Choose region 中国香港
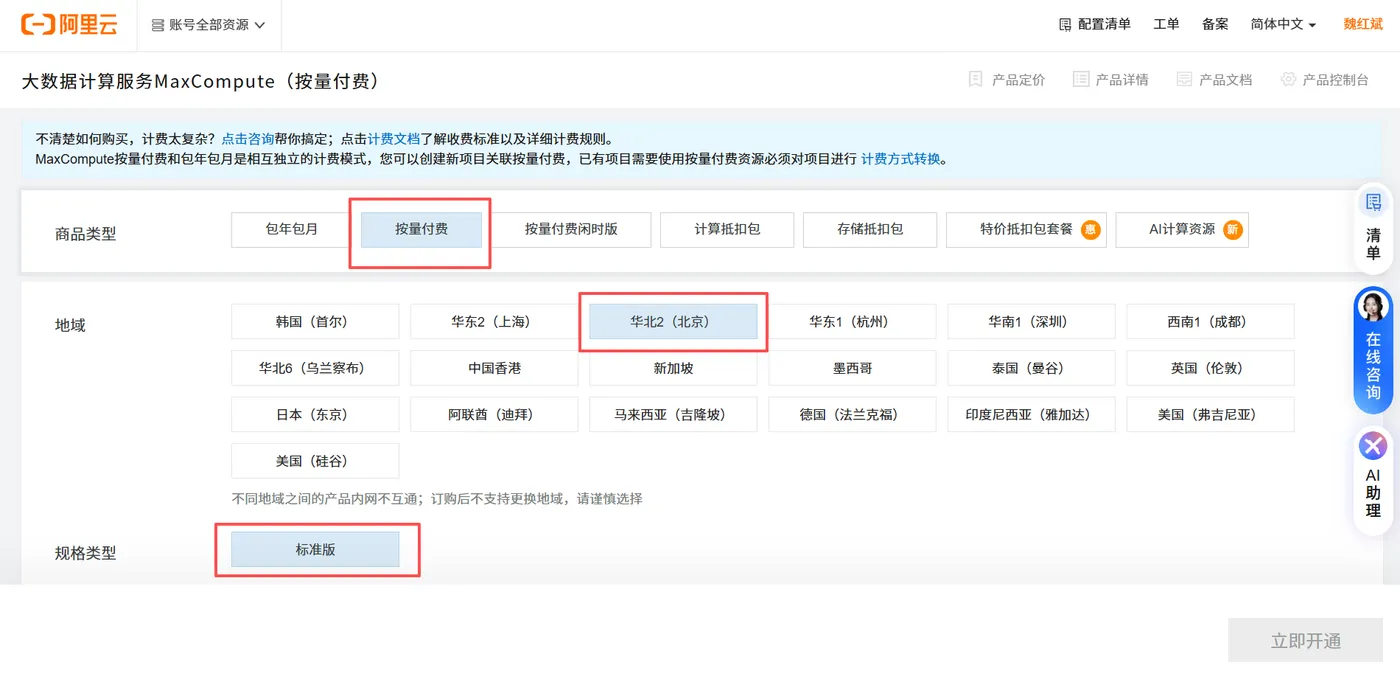The height and width of the screenshot is (682, 1400). coord(494,368)
